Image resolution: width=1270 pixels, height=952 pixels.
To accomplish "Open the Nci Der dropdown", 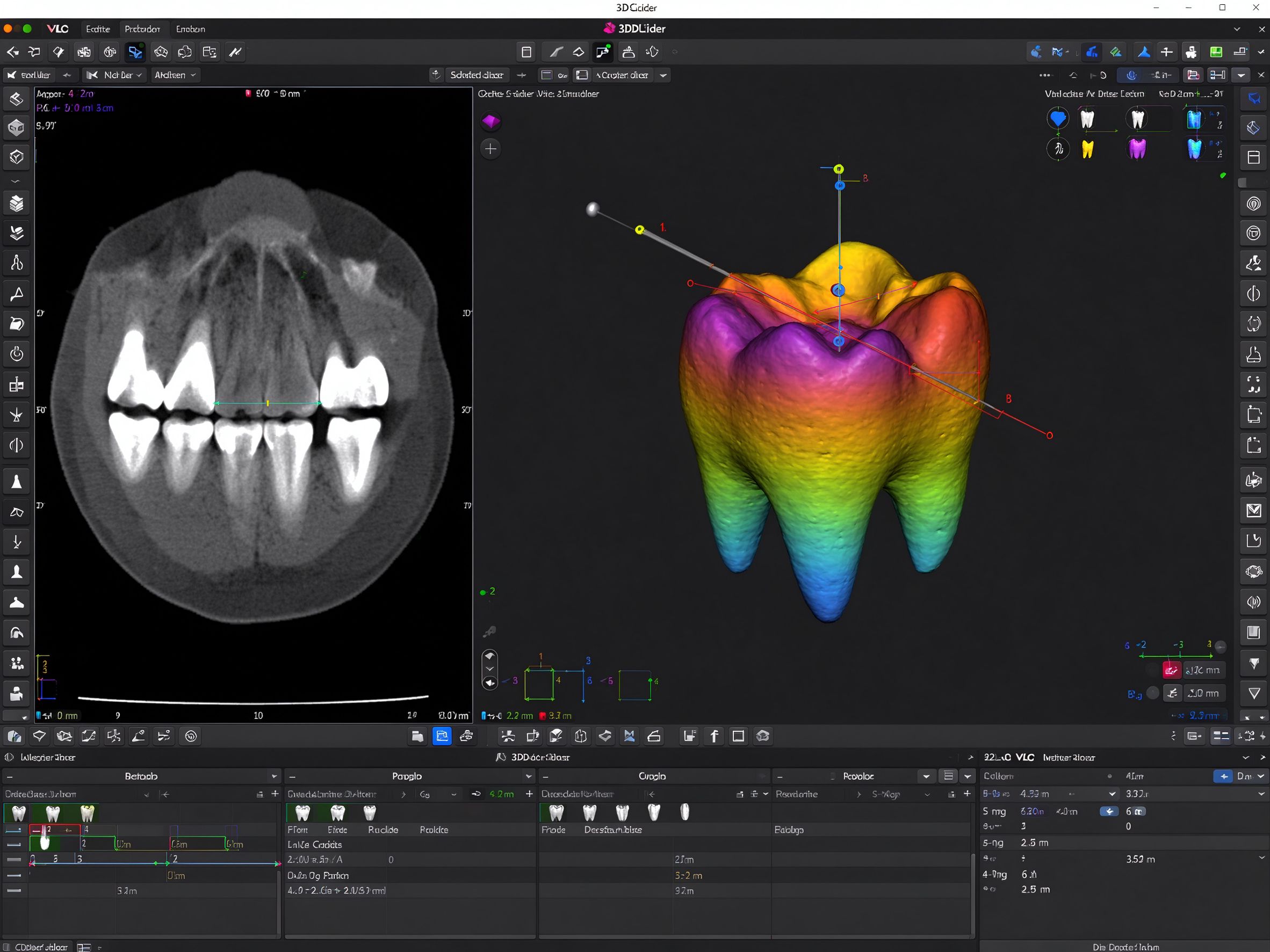I will point(114,75).
